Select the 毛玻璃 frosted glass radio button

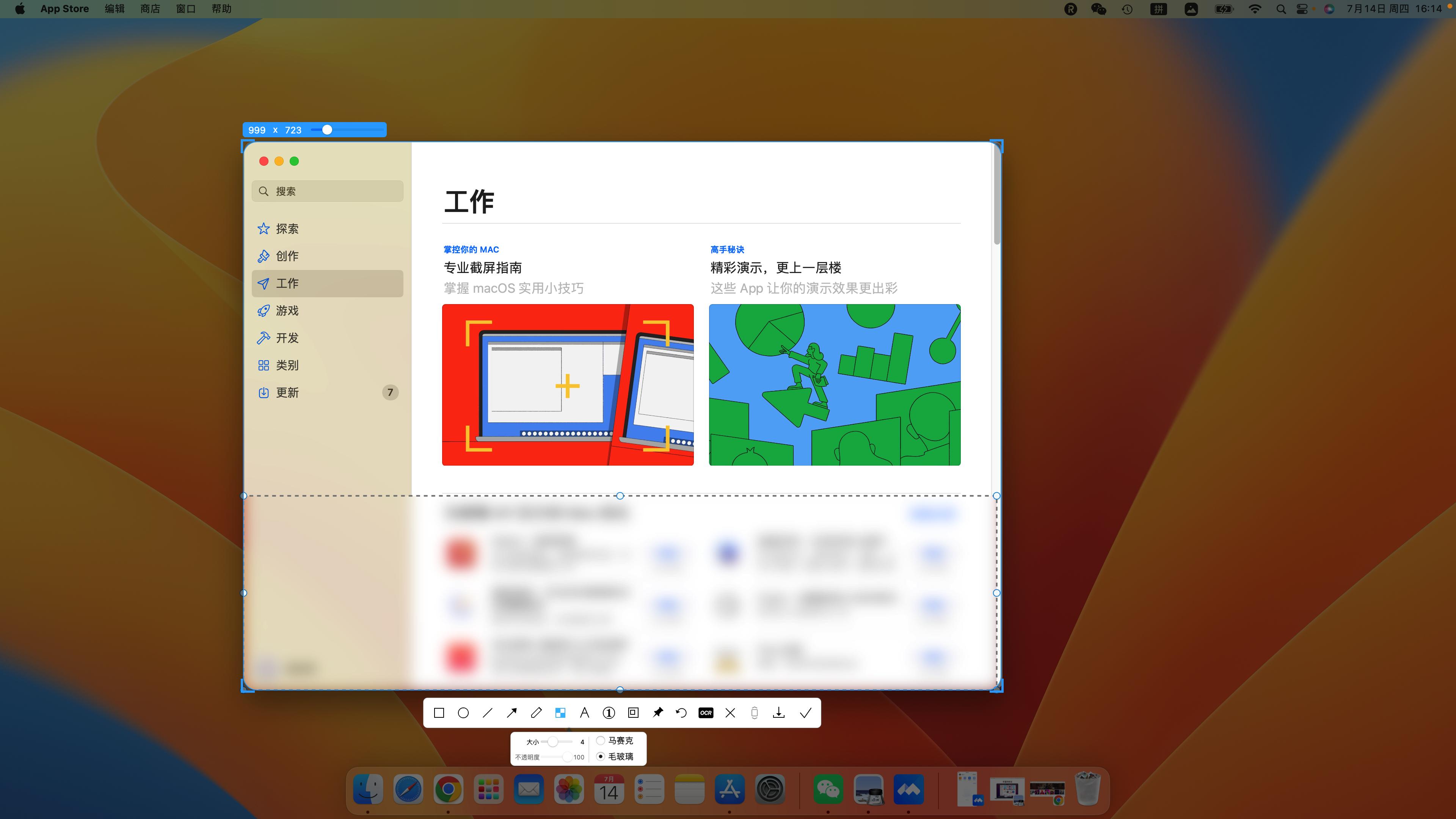(601, 756)
